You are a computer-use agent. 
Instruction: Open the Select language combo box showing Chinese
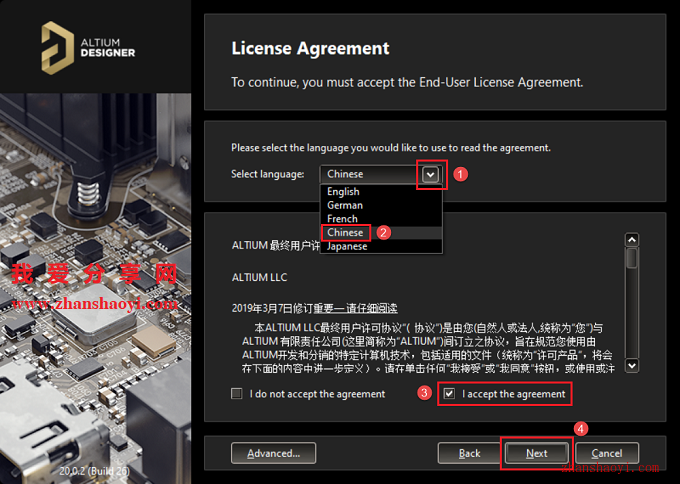381,174
